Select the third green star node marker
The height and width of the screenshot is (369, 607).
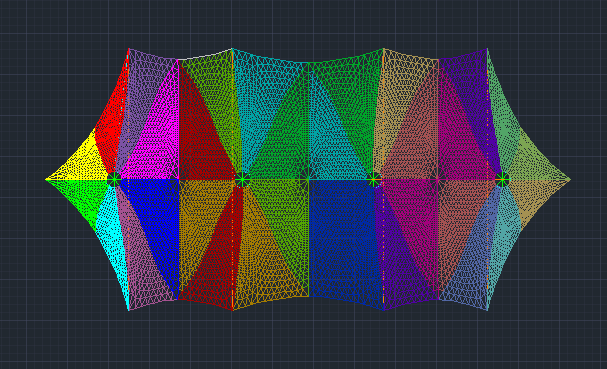374,180
